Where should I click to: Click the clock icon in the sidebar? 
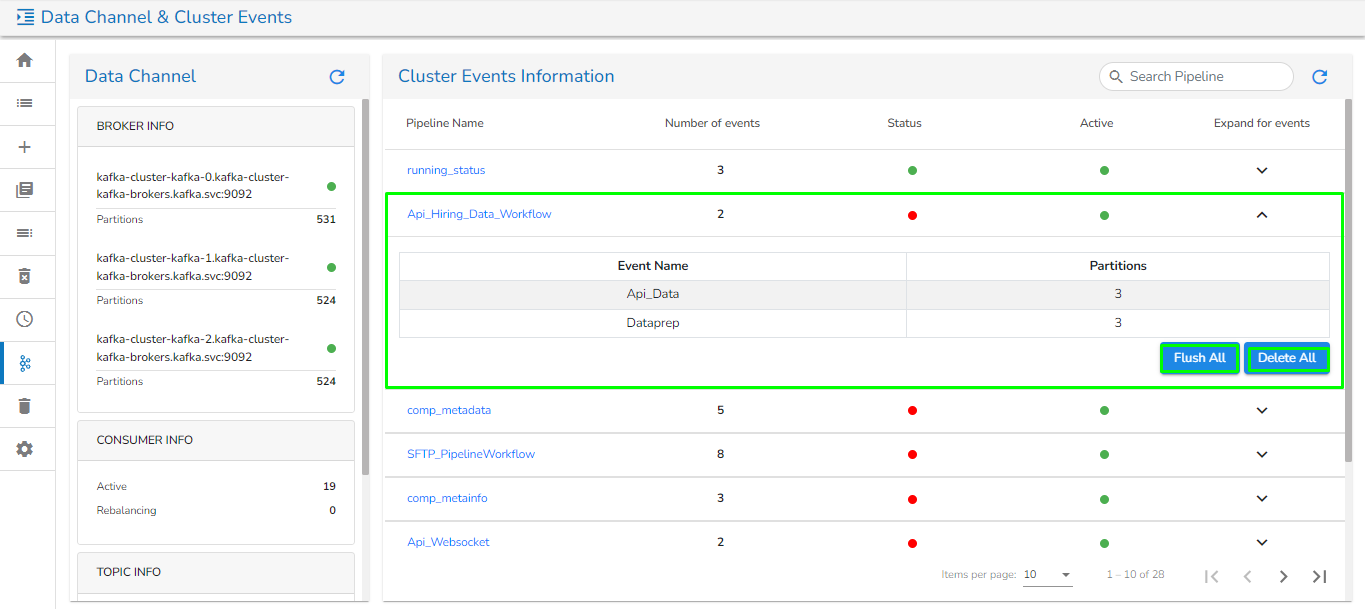click(x=25, y=319)
